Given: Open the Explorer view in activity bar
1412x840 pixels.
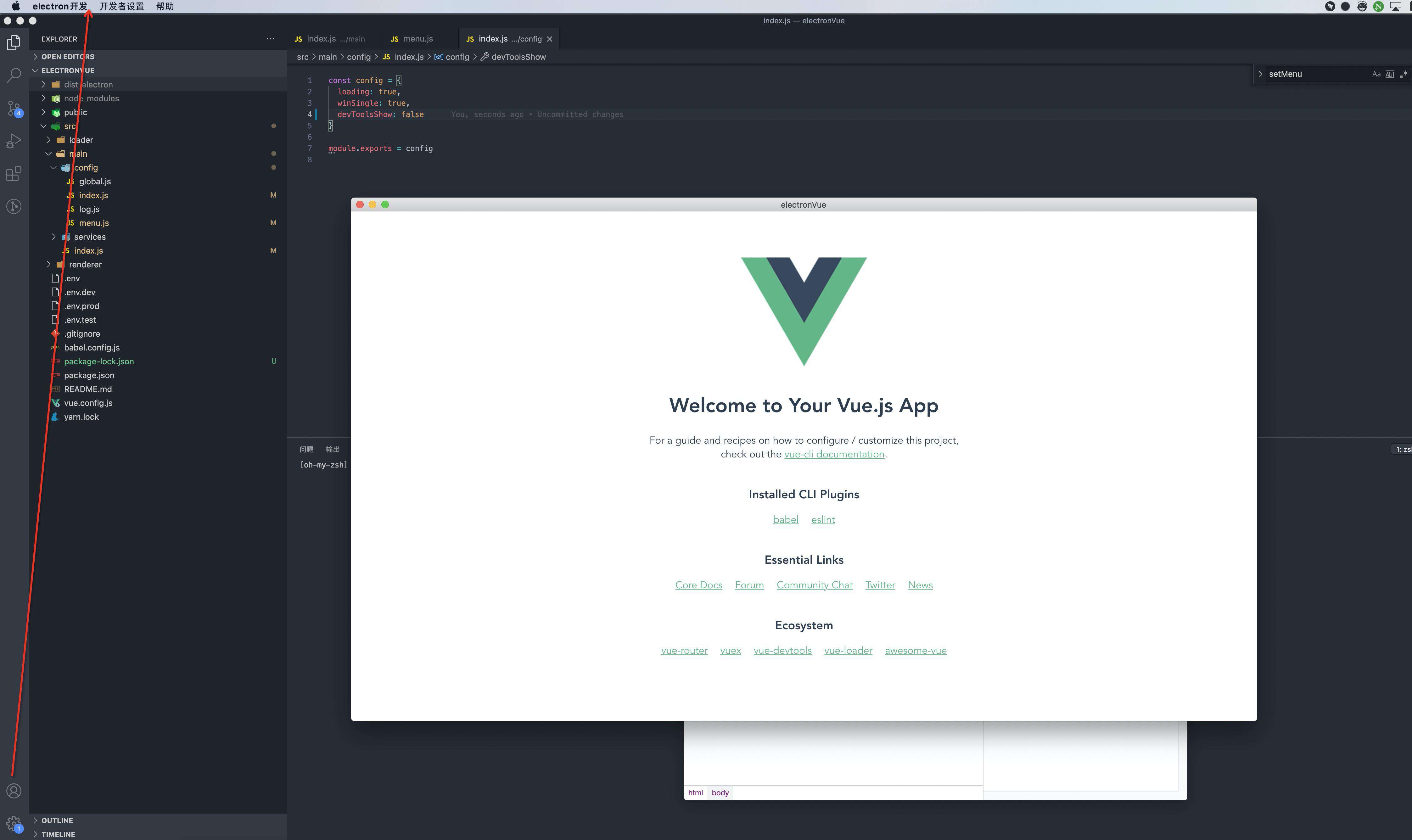Looking at the screenshot, I should click(14, 43).
